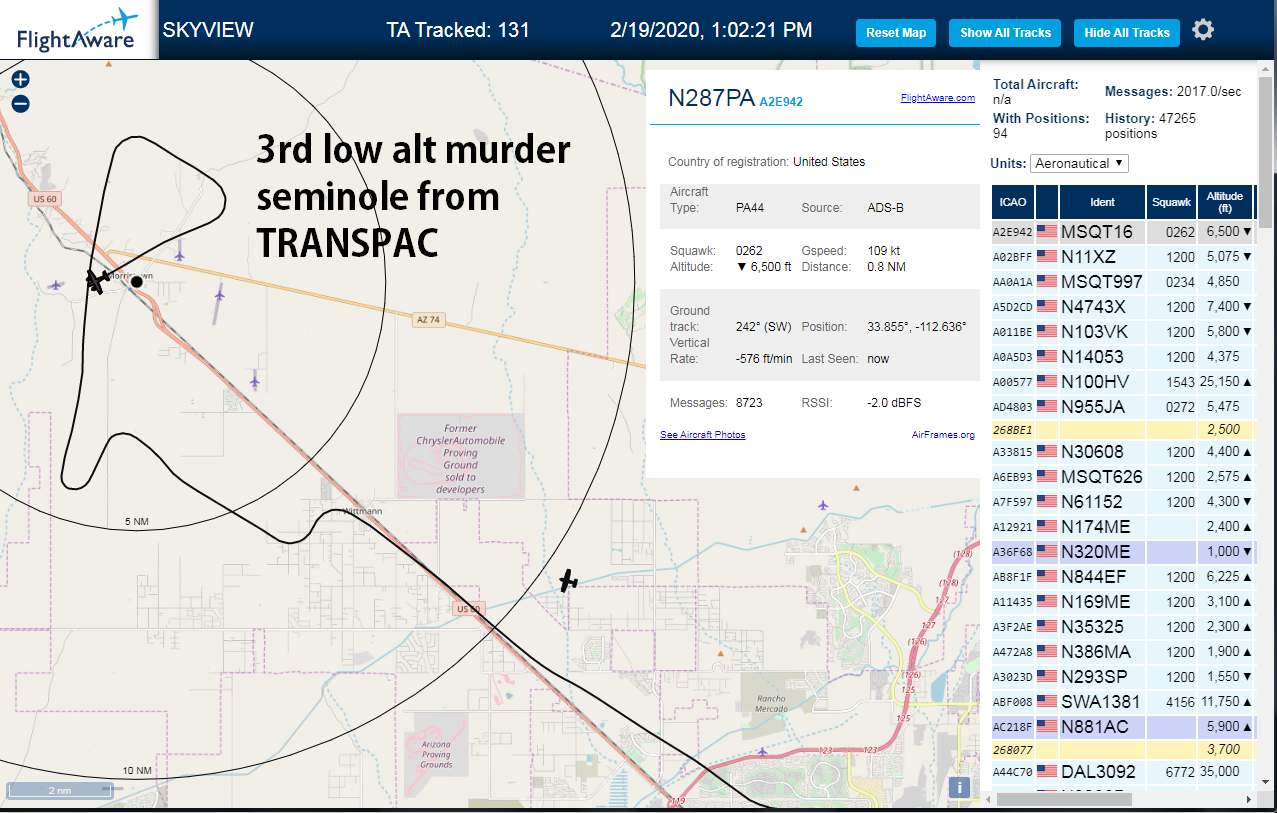
Task: Select N174ME aircraft row
Action: point(1122,527)
